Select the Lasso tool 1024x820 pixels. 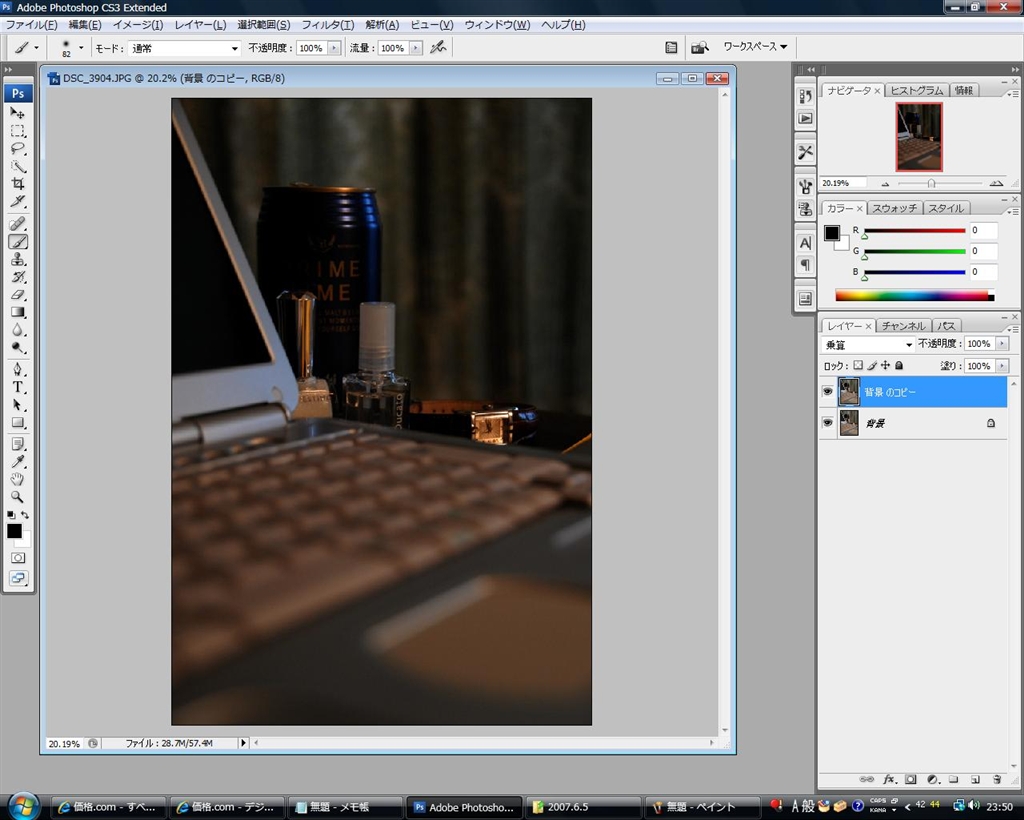[18, 148]
